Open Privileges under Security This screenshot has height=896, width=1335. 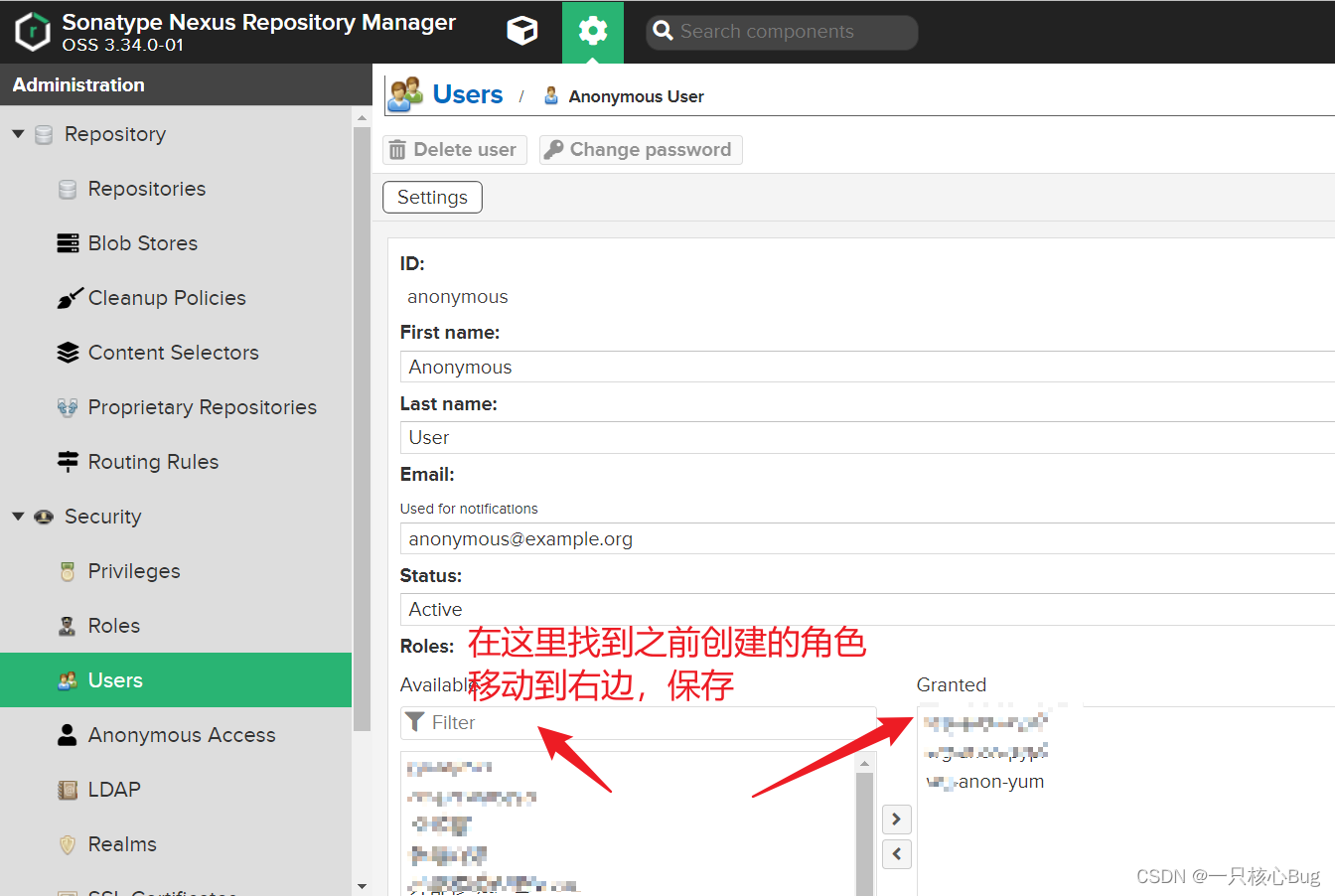click(134, 571)
